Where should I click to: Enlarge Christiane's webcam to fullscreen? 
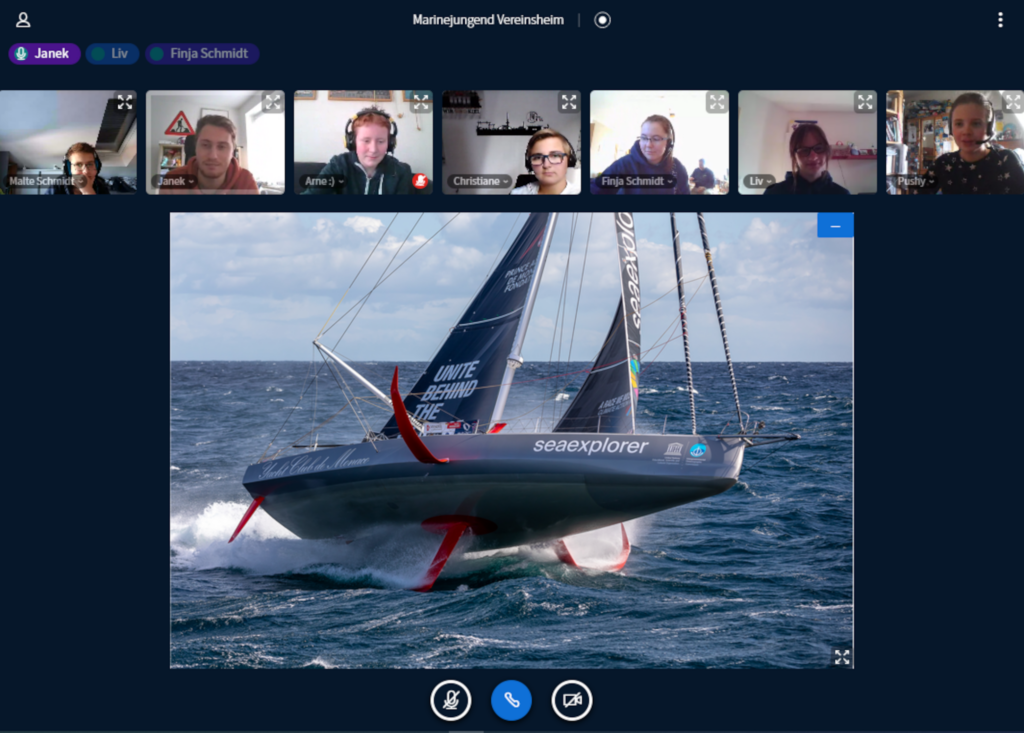(x=569, y=102)
